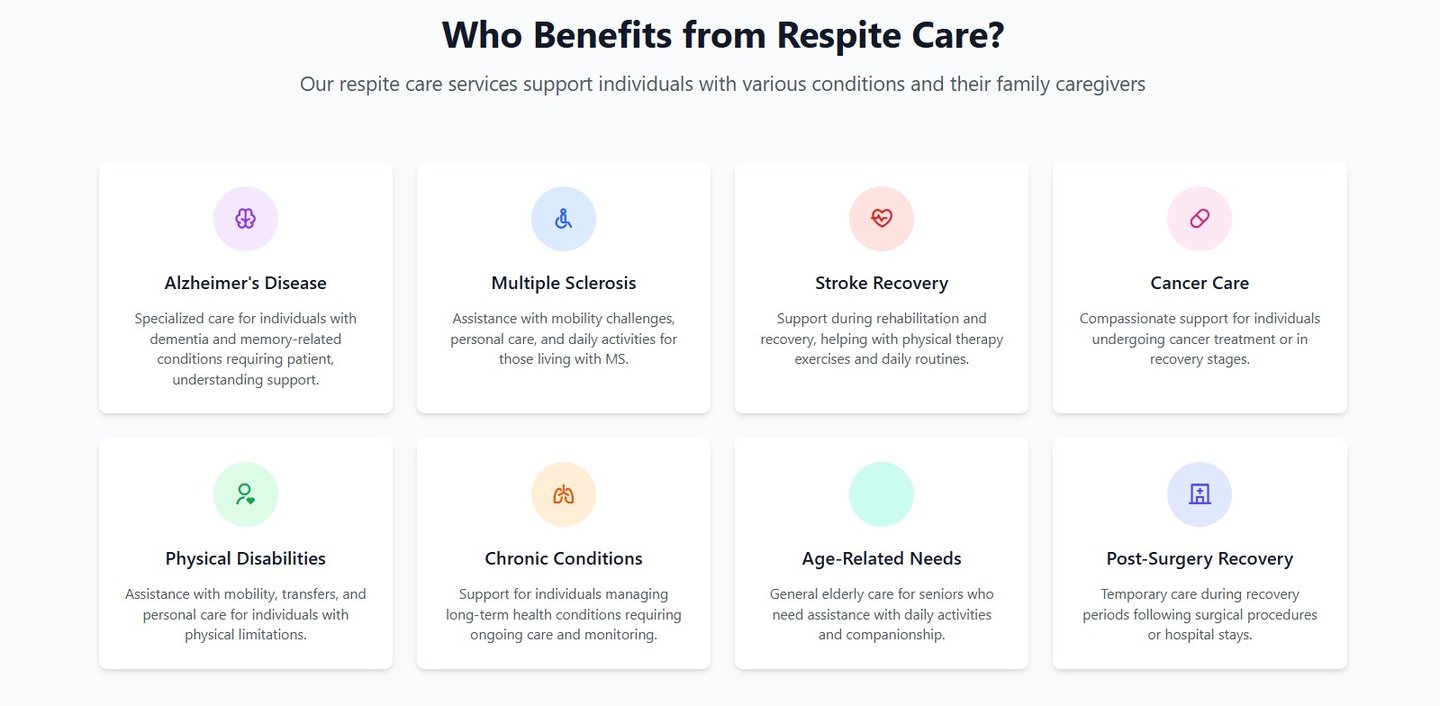Viewport: 1440px width, 706px height.
Task: Click the orange lungs Chronic Conditions icon
Action: point(564,494)
